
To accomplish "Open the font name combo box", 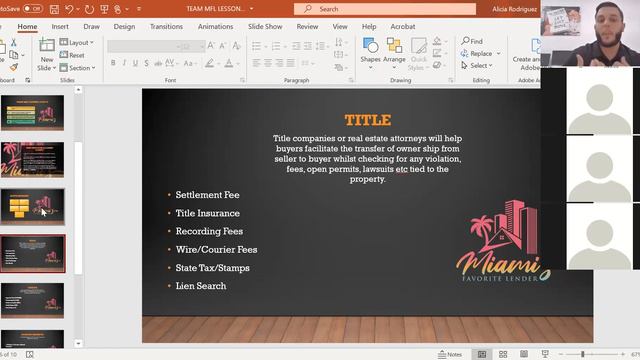I will click(143, 46).
